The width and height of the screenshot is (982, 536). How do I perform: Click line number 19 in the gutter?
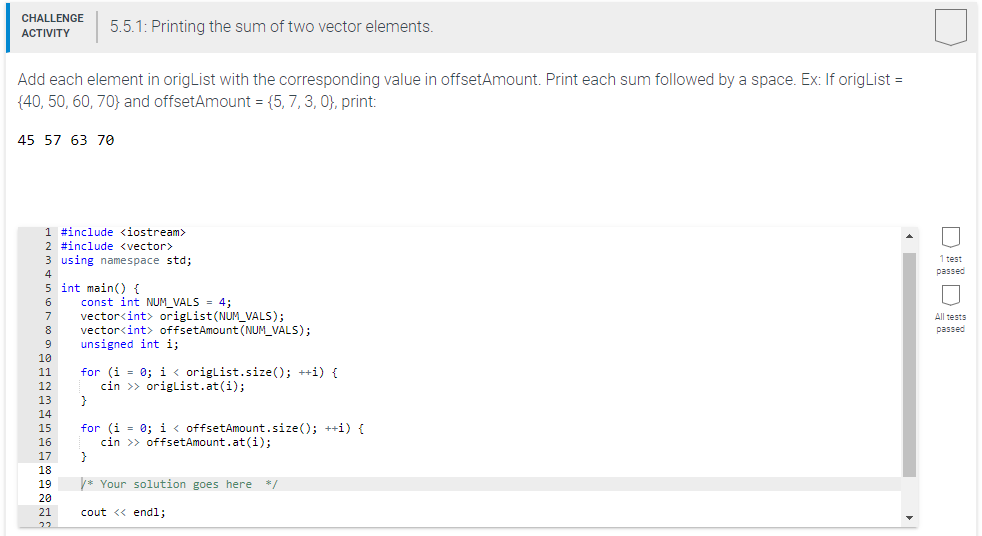[x=44, y=484]
